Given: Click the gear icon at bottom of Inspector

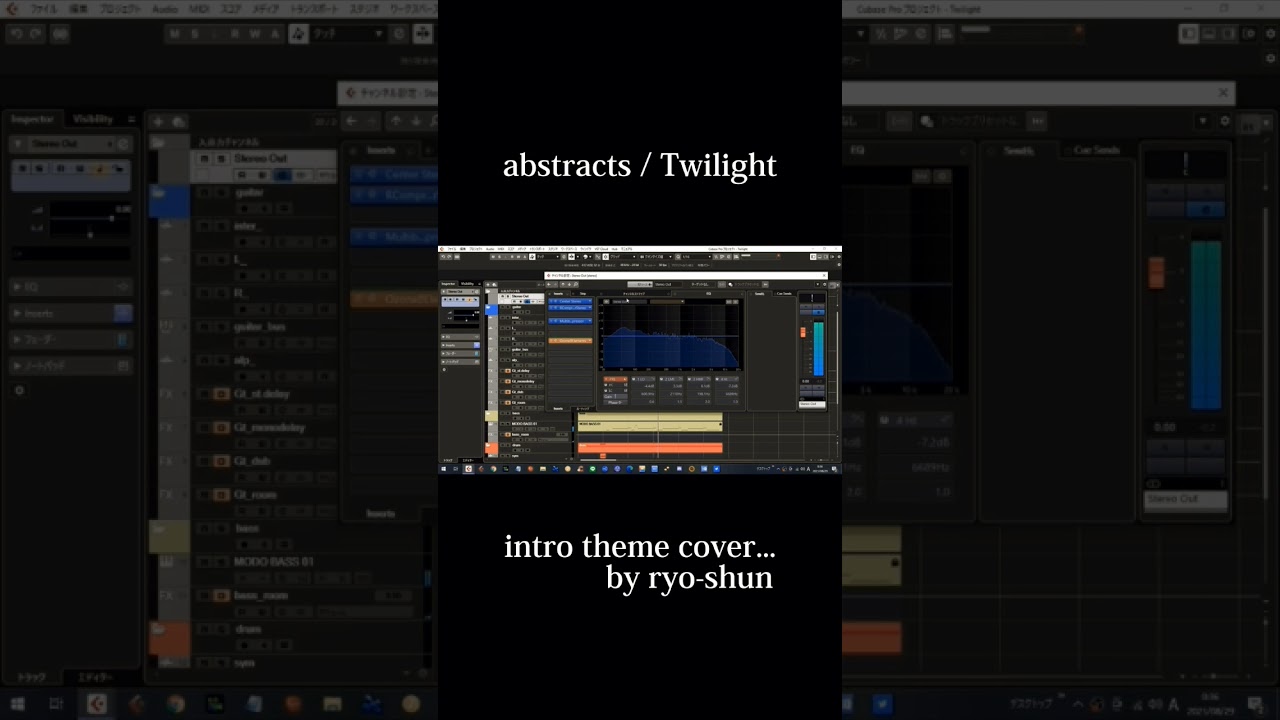Looking at the screenshot, I should pyautogui.click(x=19, y=390).
